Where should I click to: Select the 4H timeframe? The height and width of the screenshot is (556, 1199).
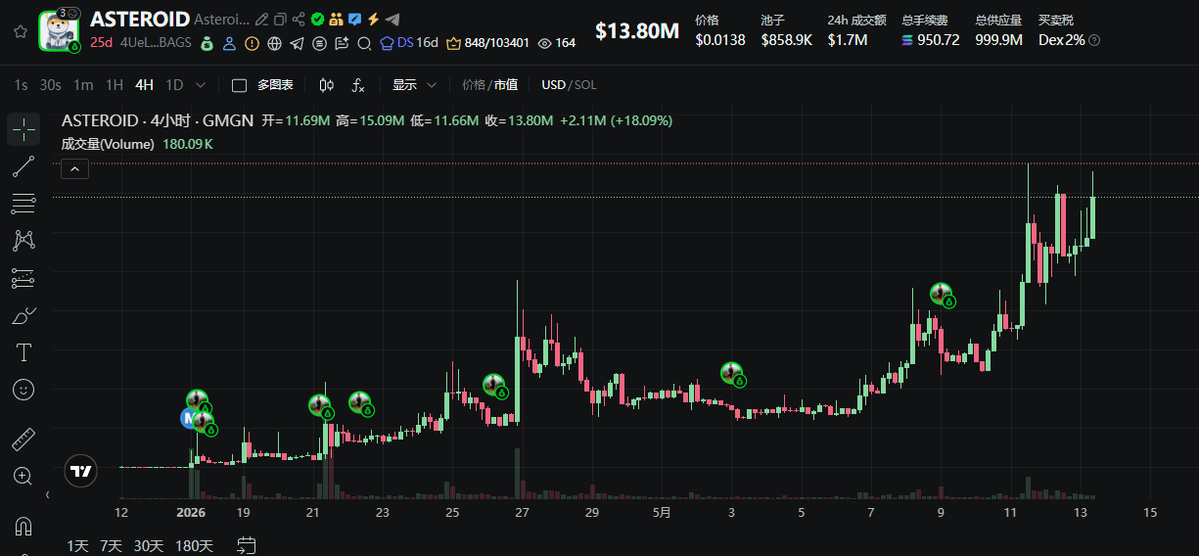point(145,85)
